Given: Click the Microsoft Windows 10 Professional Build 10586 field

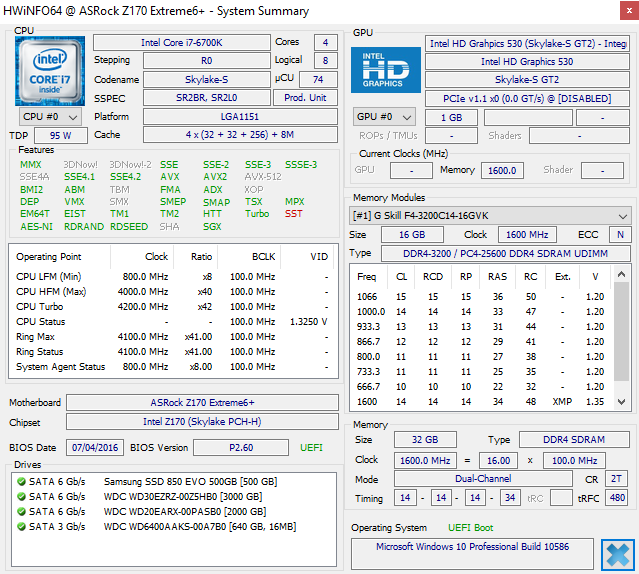Looking at the screenshot, I should coord(472,554).
